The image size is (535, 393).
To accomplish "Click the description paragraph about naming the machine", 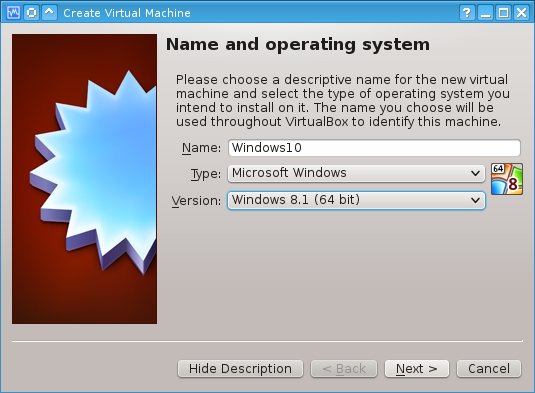I will pyautogui.click(x=343, y=101).
